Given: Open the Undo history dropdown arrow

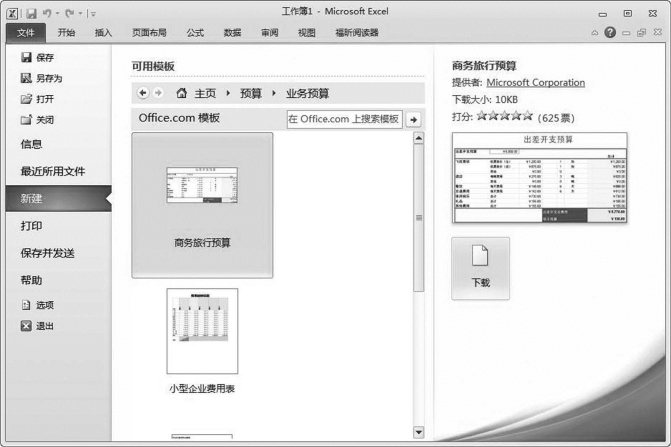Looking at the screenshot, I should point(57,14).
